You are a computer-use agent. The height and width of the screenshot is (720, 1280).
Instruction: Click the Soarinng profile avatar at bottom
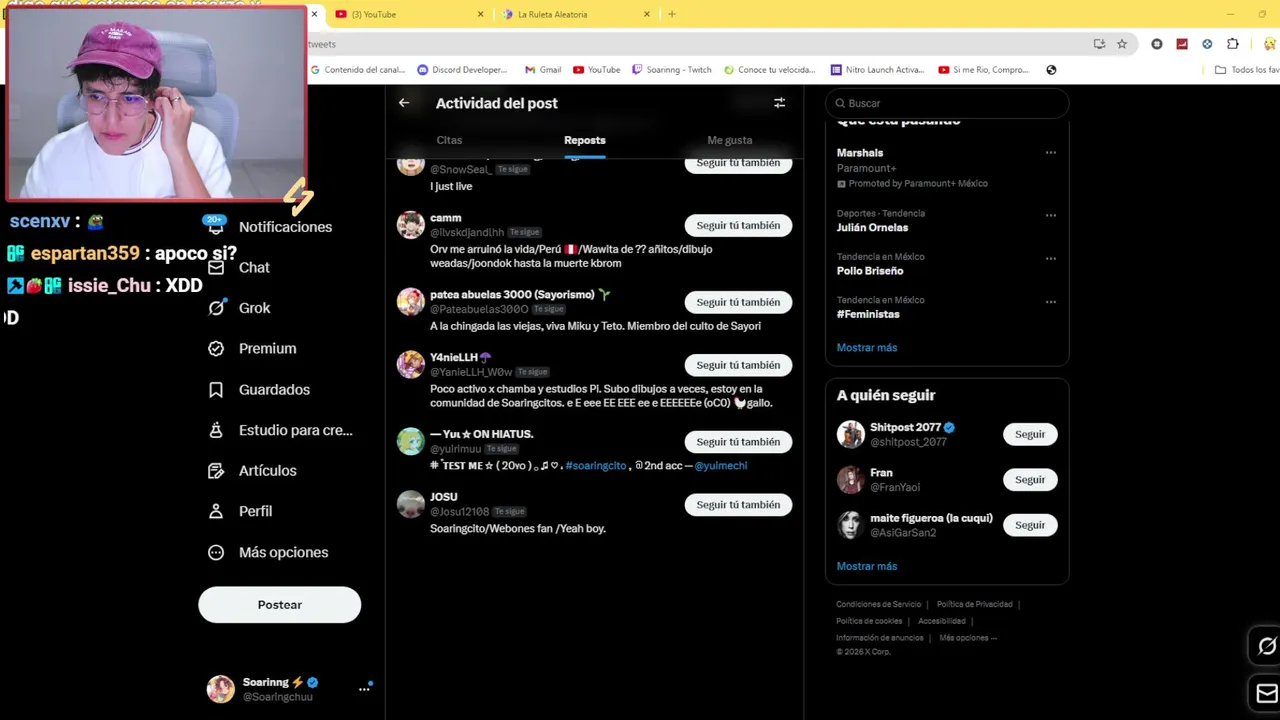coord(220,689)
